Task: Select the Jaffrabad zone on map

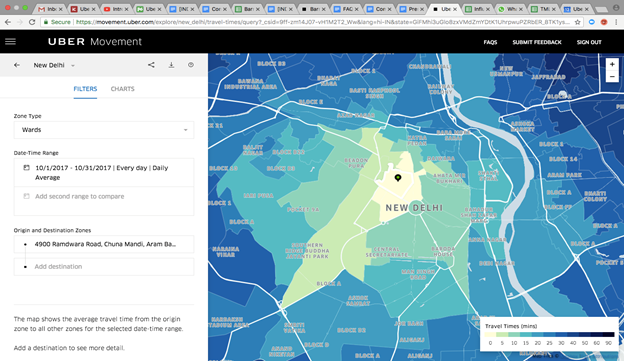Action: click(x=548, y=77)
